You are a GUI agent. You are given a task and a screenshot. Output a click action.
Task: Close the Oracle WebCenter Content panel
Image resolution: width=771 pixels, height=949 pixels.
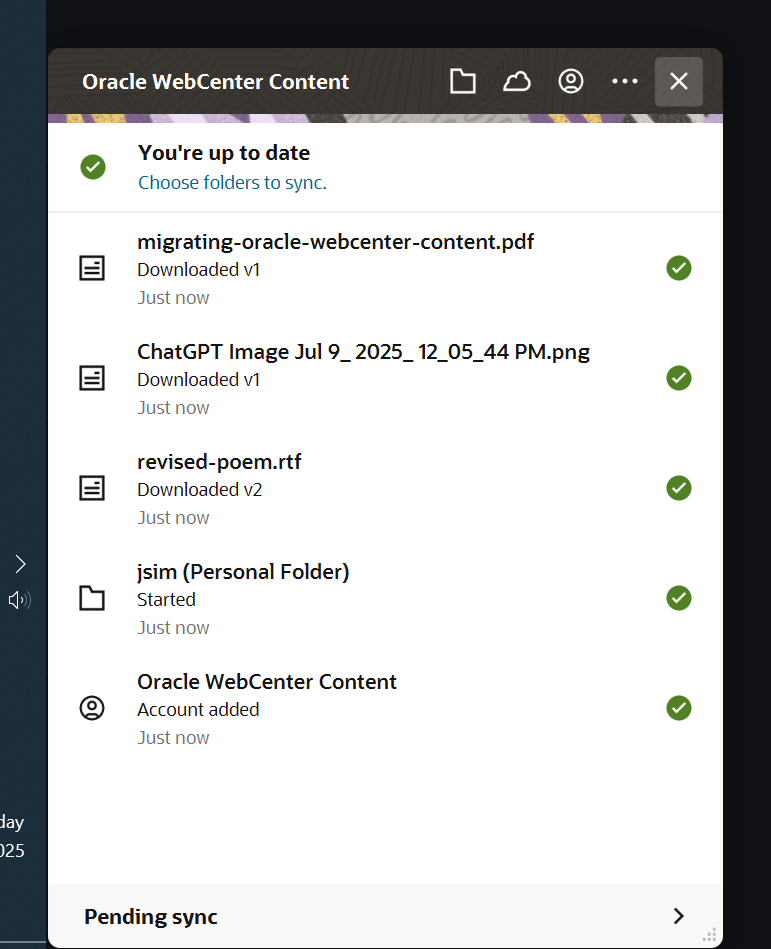[679, 81]
